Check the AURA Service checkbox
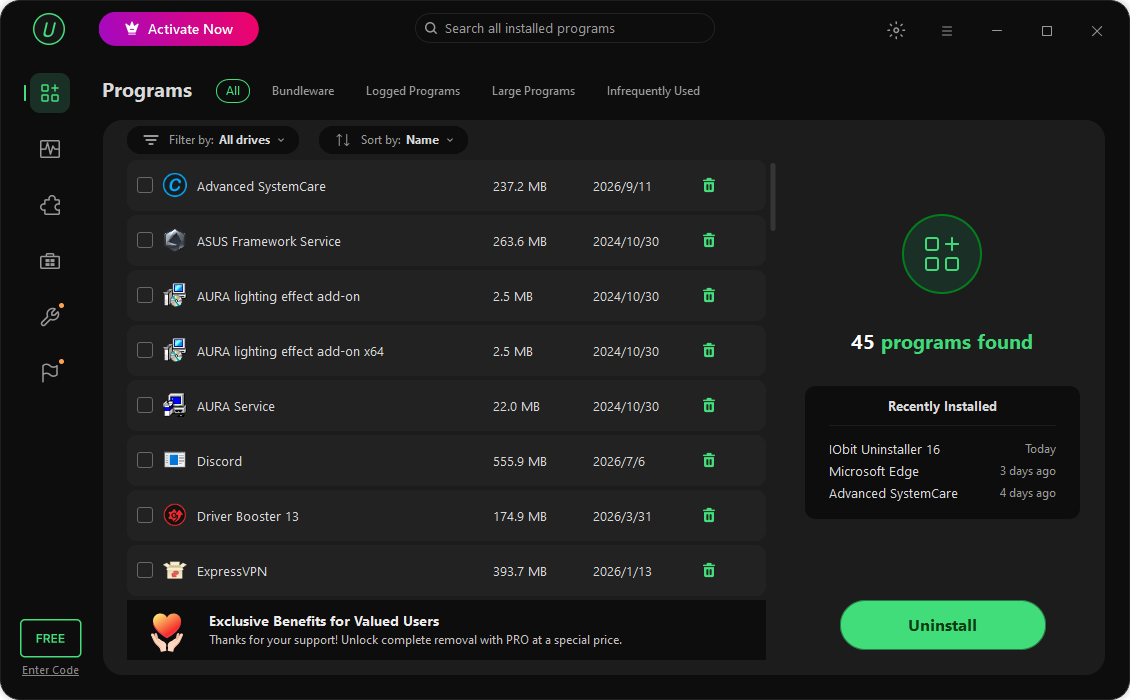 pos(145,405)
